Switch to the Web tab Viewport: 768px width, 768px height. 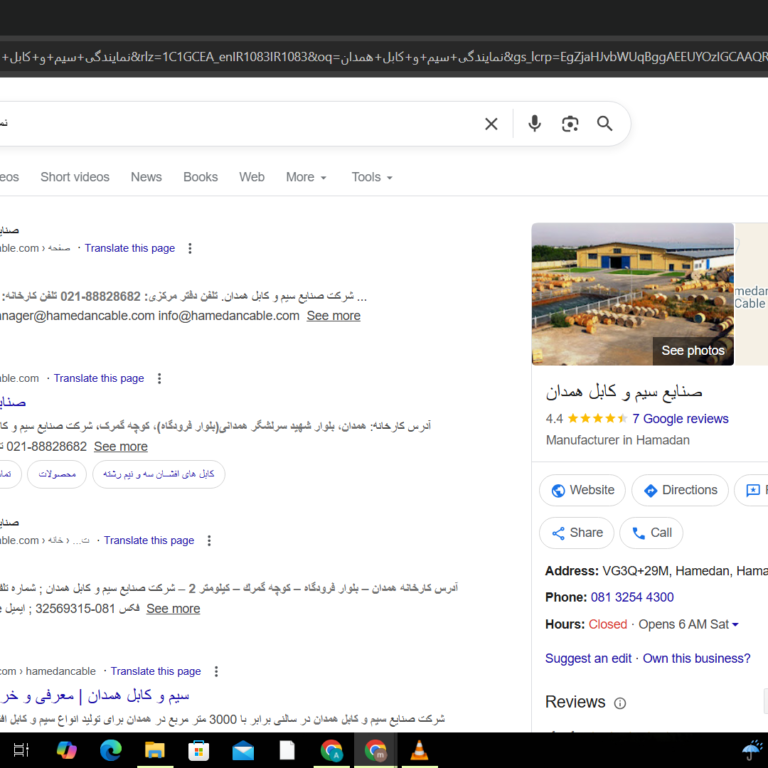252,177
